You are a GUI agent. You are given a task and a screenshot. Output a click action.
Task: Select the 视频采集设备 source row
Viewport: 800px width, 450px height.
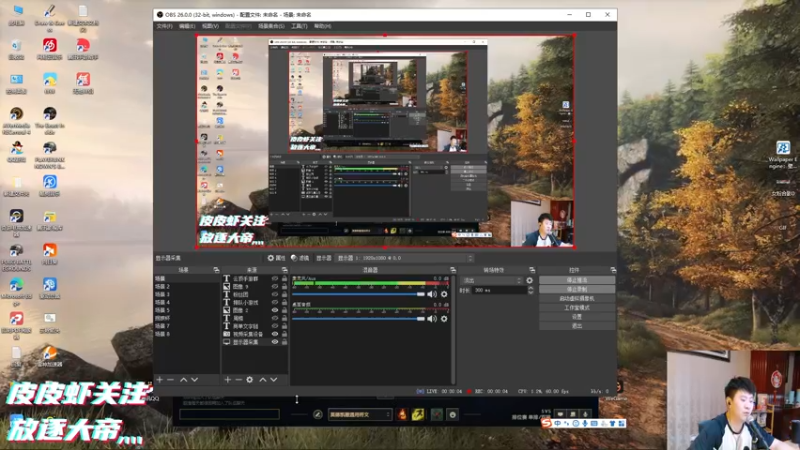(x=255, y=334)
